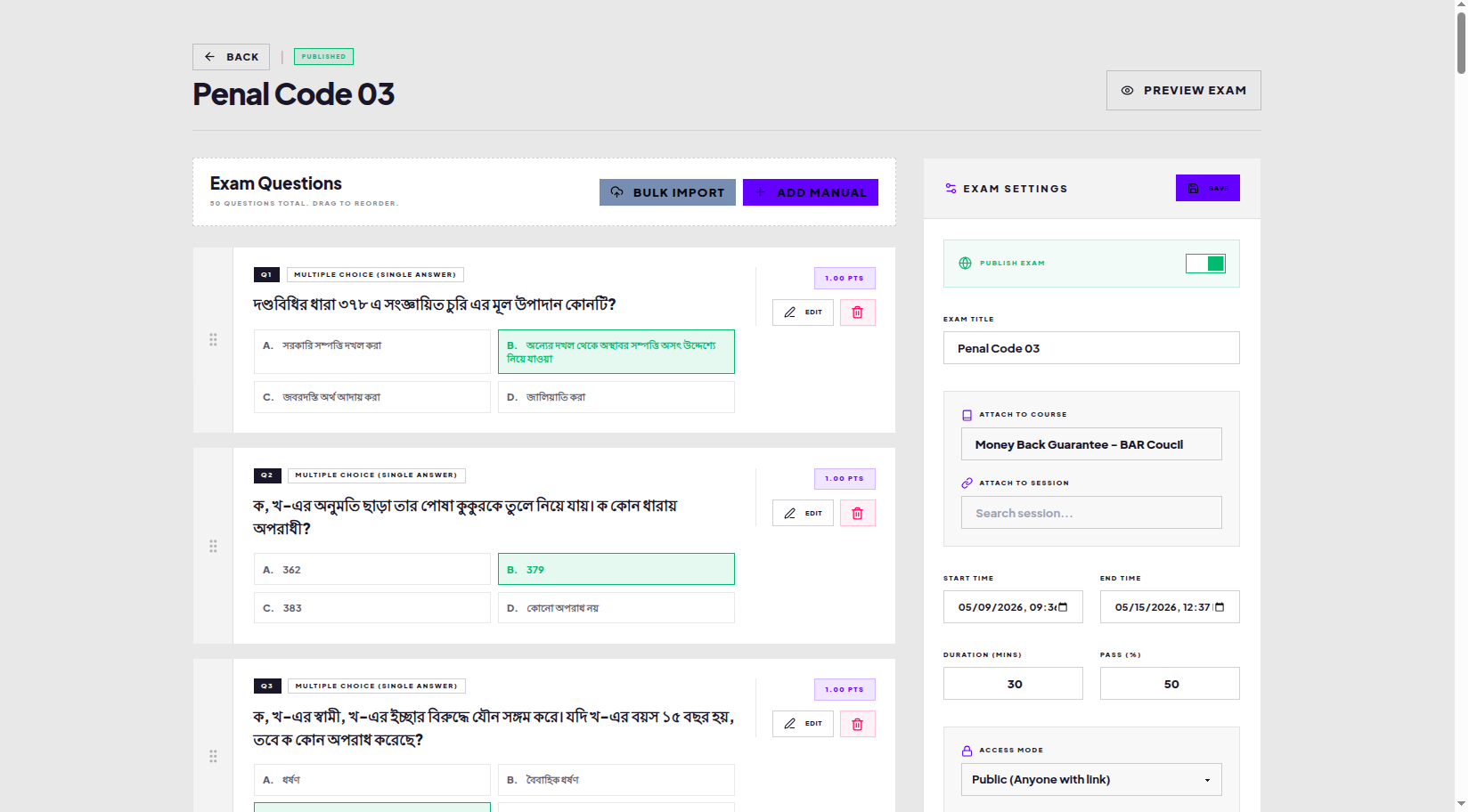Image resolution: width=1469 pixels, height=812 pixels.
Task: Click the Q2 '1.00 PTS' badge
Action: click(x=845, y=479)
